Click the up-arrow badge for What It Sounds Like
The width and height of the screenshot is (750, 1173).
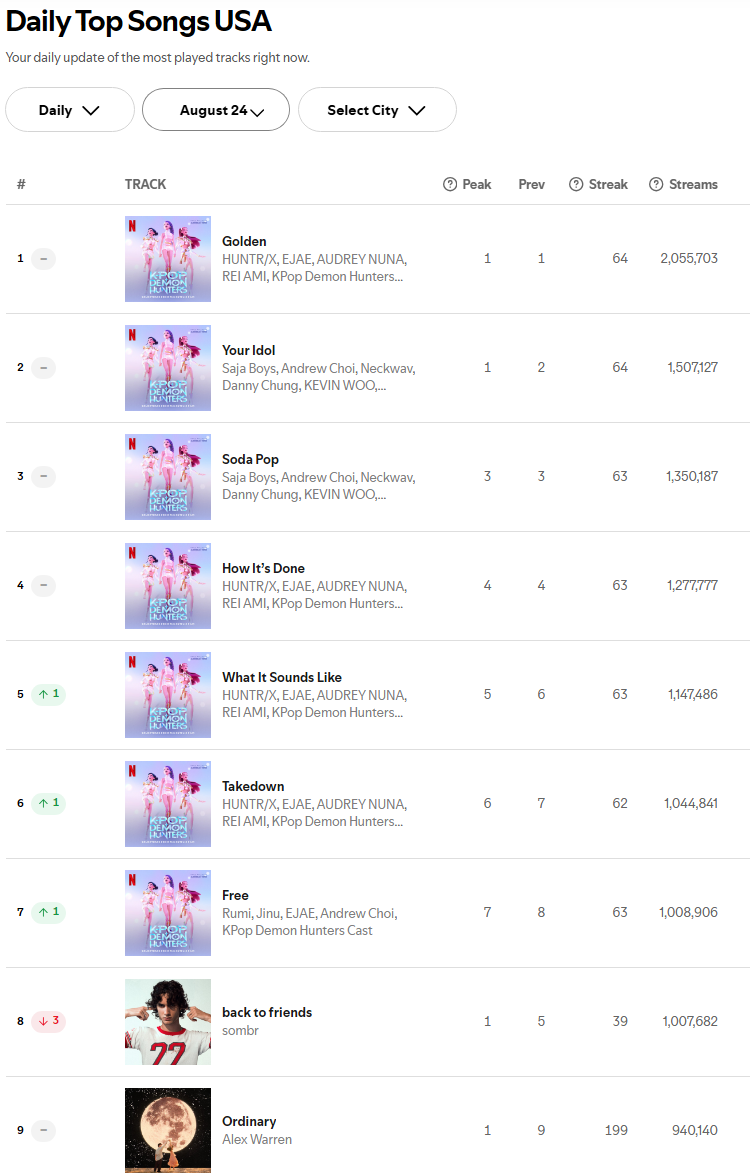pos(48,694)
